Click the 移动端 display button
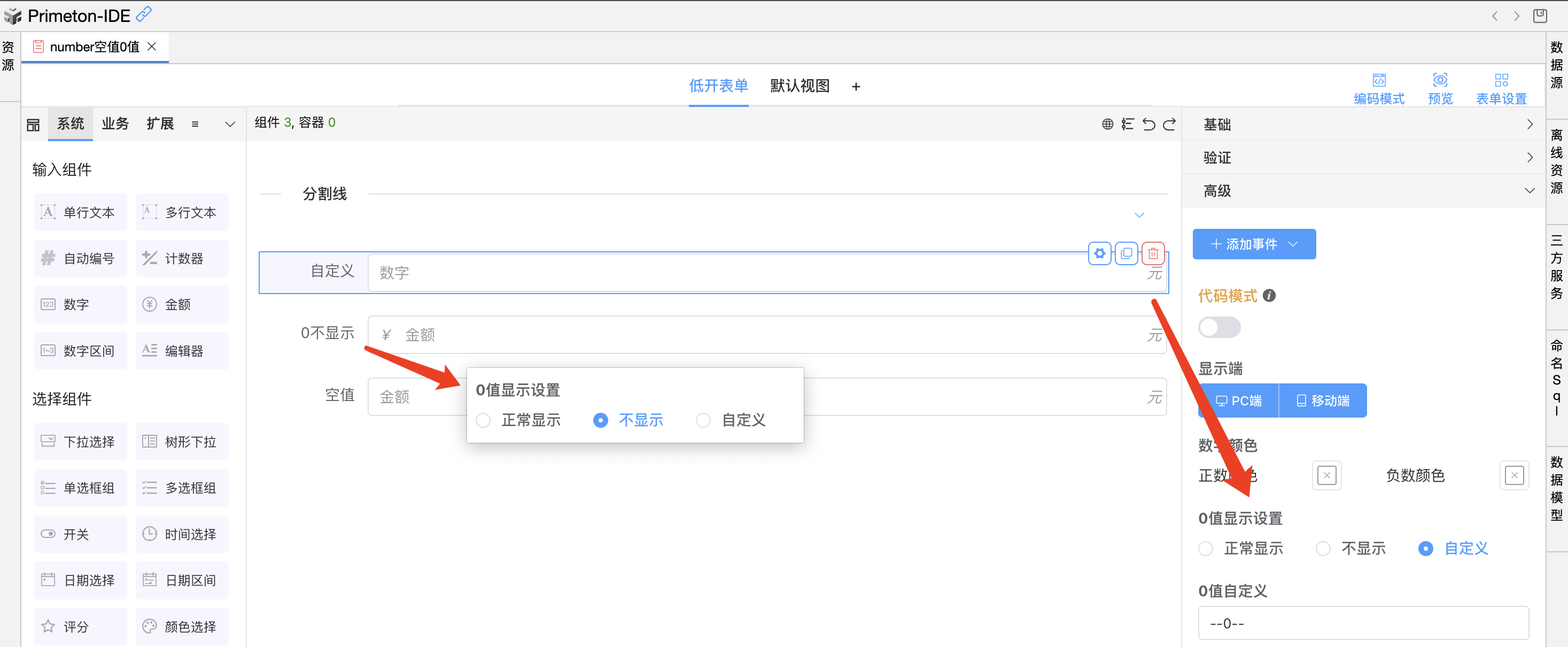The image size is (1568, 647). (x=1323, y=401)
